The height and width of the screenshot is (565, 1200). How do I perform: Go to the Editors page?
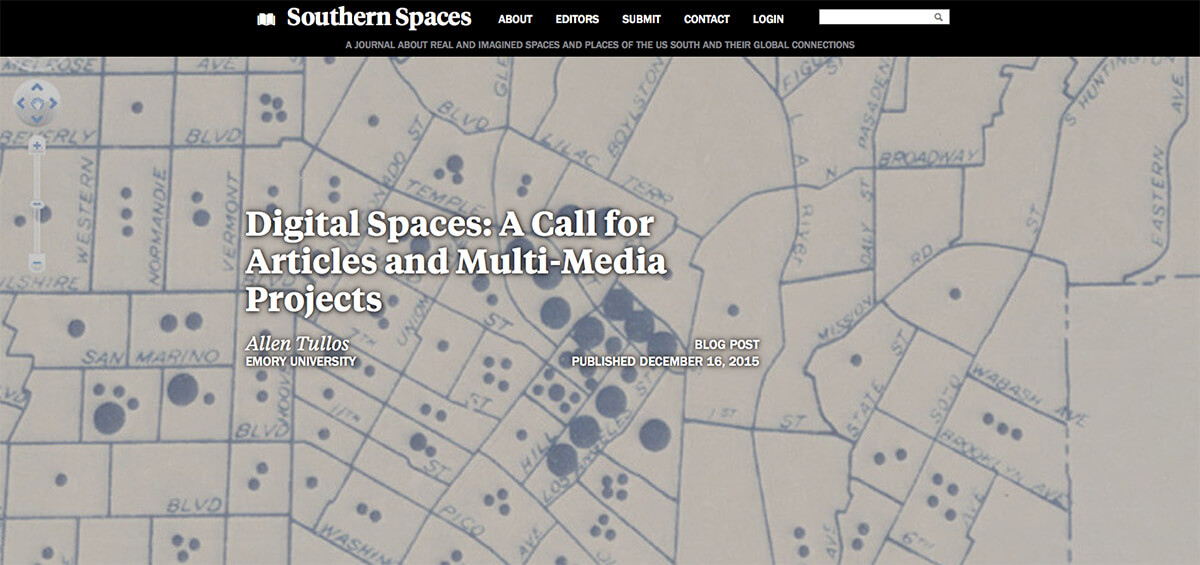tap(577, 19)
